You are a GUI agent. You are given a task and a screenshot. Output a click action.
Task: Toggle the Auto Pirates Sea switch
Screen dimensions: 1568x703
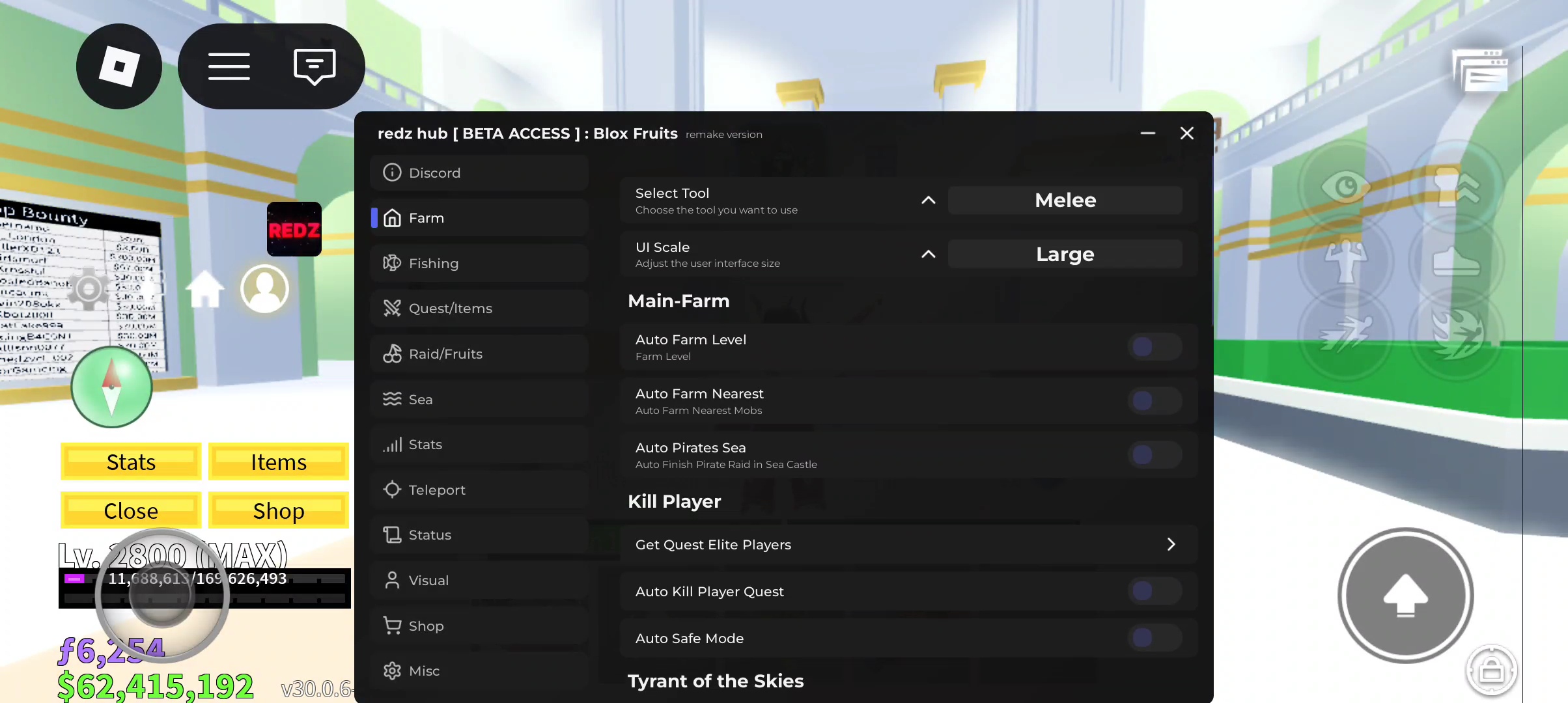(x=1154, y=455)
